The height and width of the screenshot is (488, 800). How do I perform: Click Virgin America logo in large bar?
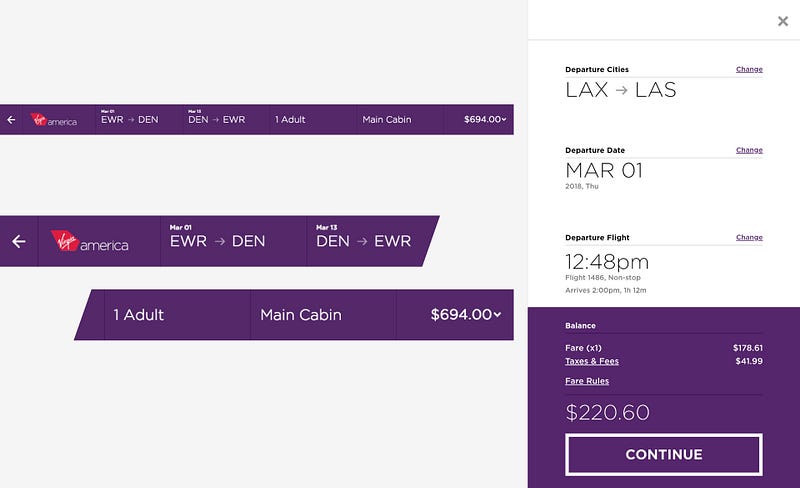click(90, 241)
